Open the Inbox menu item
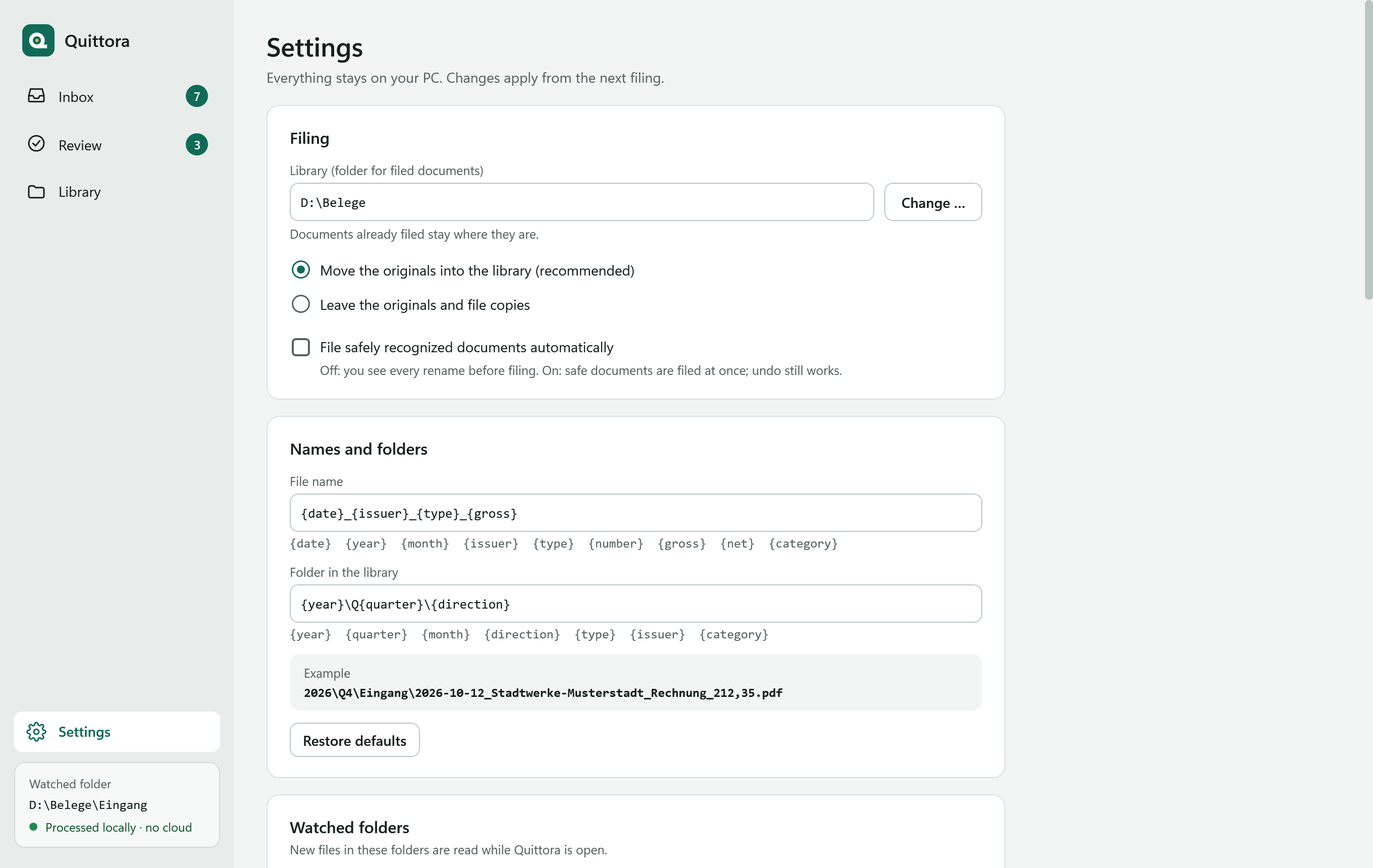Viewport: 1373px width, 868px height. click(x=117, y=96)
